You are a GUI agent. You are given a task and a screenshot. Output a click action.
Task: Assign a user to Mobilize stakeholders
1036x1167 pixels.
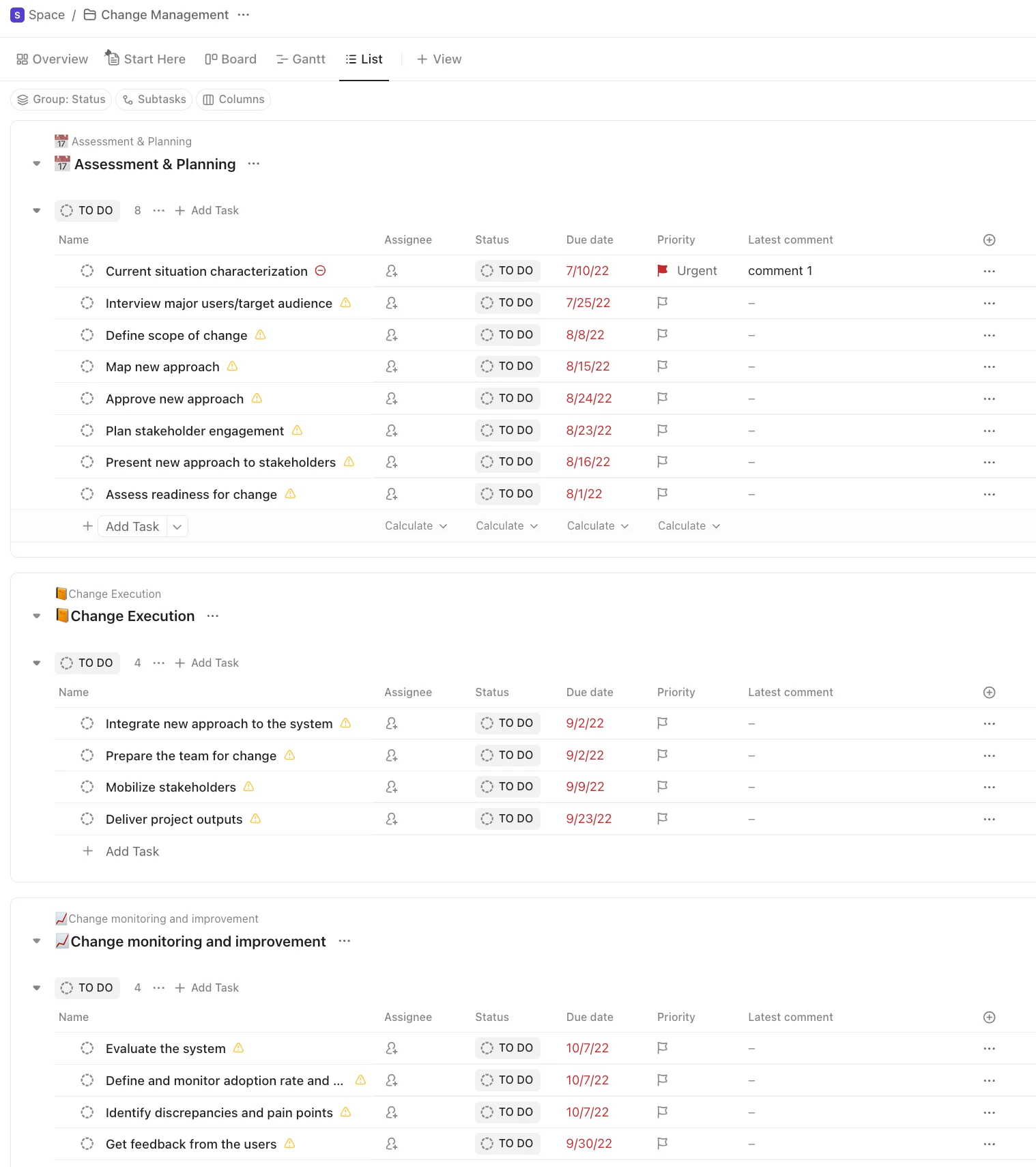click(392, 787)
